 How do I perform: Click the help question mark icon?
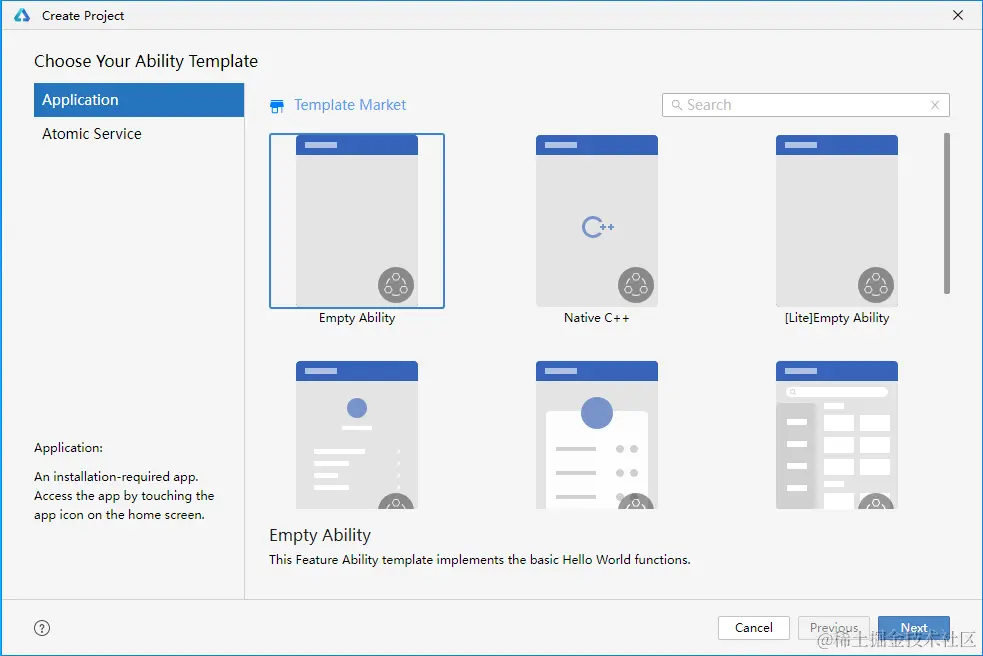(x=42, y=628)
